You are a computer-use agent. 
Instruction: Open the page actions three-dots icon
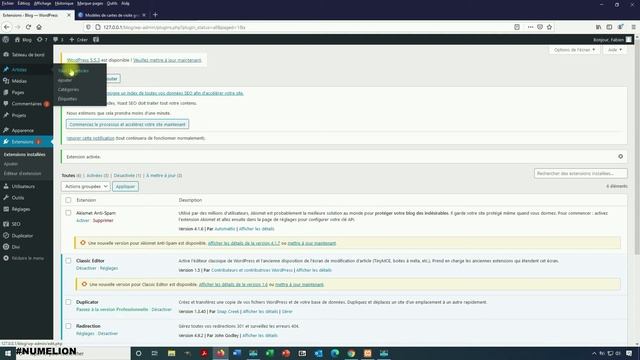click(530, 27)
